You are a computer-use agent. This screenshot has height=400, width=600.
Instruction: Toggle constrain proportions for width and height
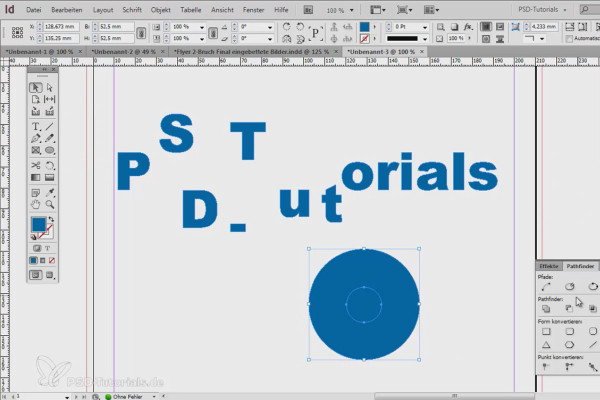(141, 33)
